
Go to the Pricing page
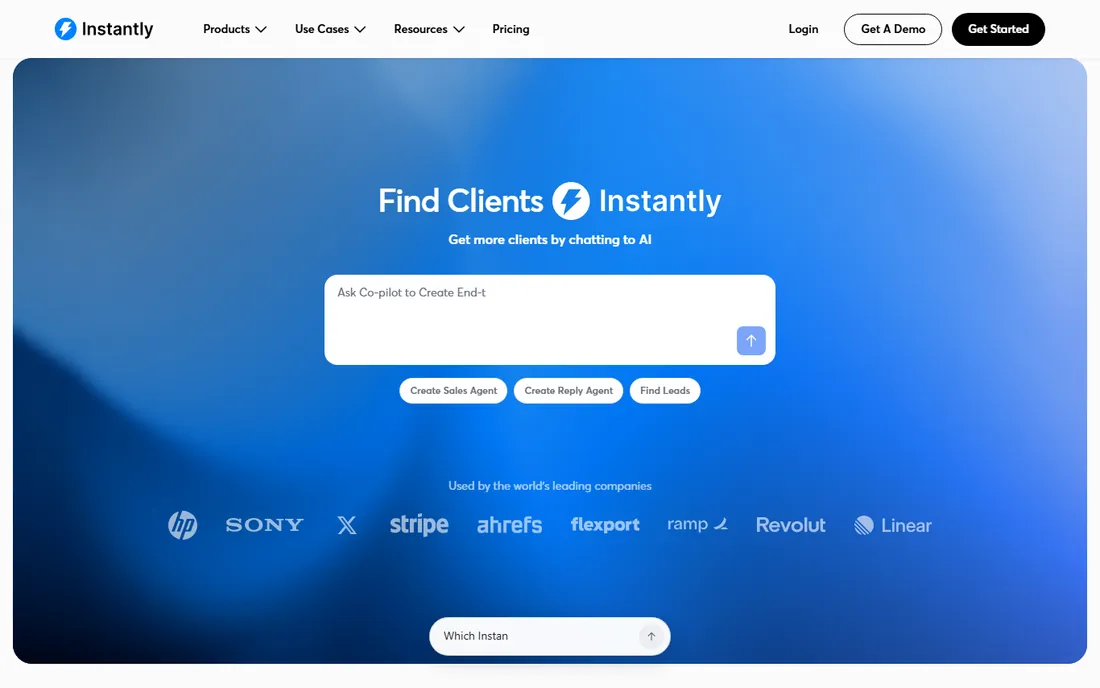[x=511, y=29]
